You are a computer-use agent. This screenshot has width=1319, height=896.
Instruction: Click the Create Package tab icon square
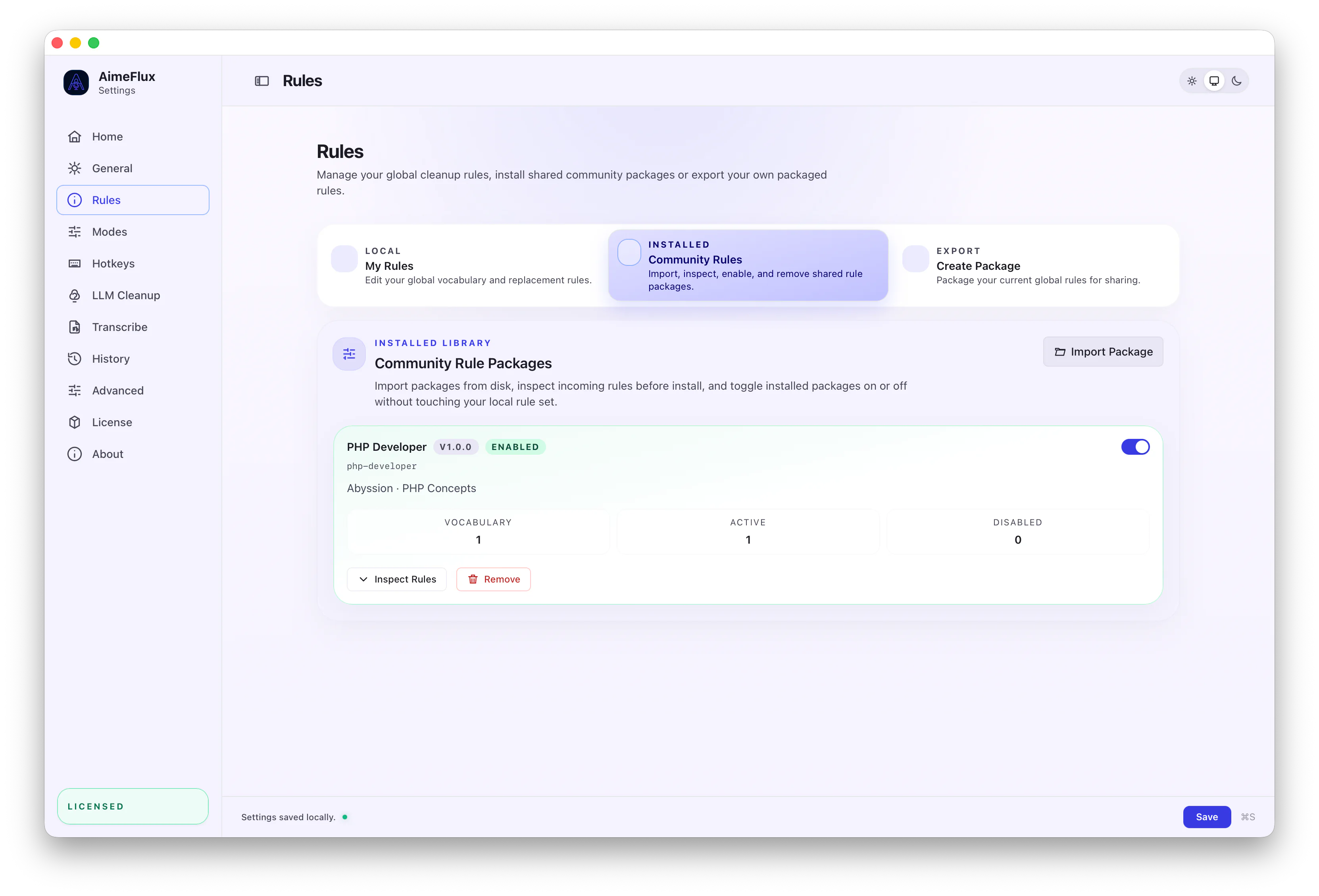[915, 259]
